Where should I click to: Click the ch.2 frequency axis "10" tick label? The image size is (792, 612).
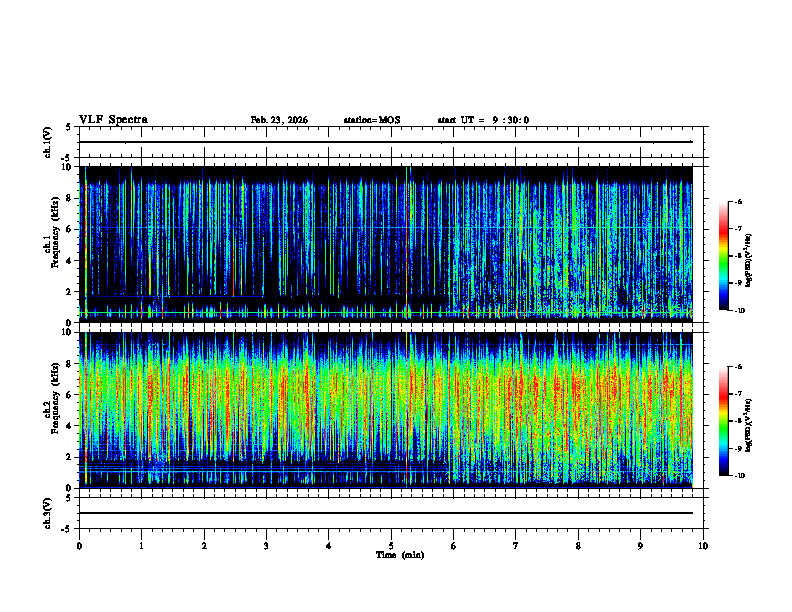point(69,332)
